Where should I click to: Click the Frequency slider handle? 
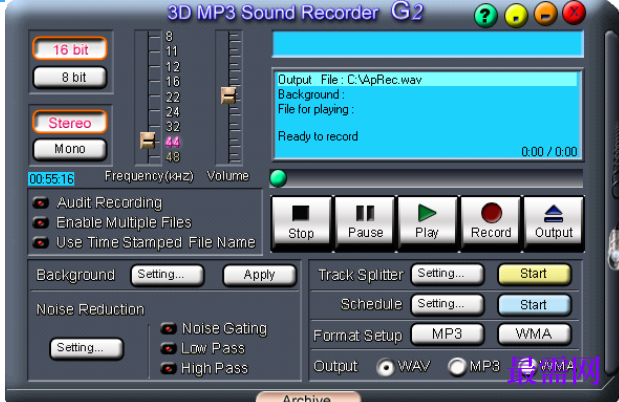(148, 141)
